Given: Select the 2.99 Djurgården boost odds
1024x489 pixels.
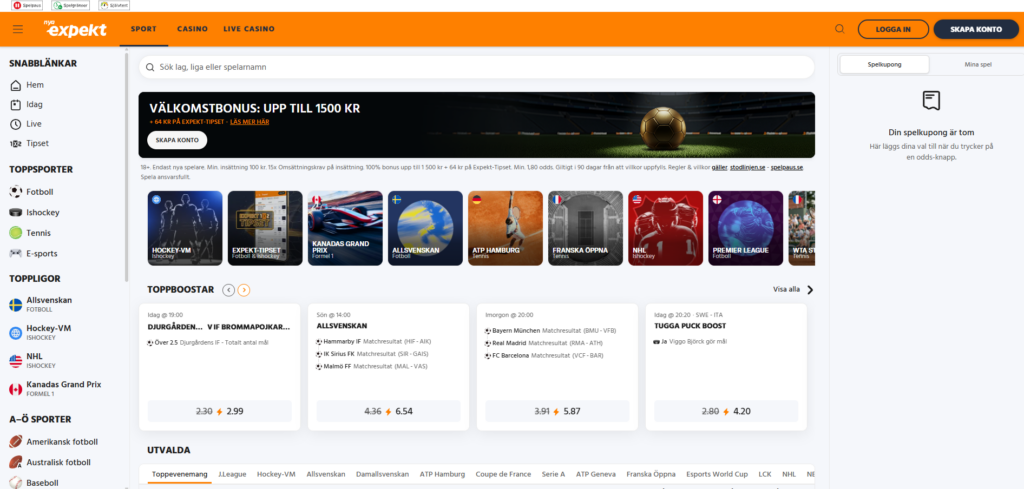Looking at the screenshot, I should [219, 411].
